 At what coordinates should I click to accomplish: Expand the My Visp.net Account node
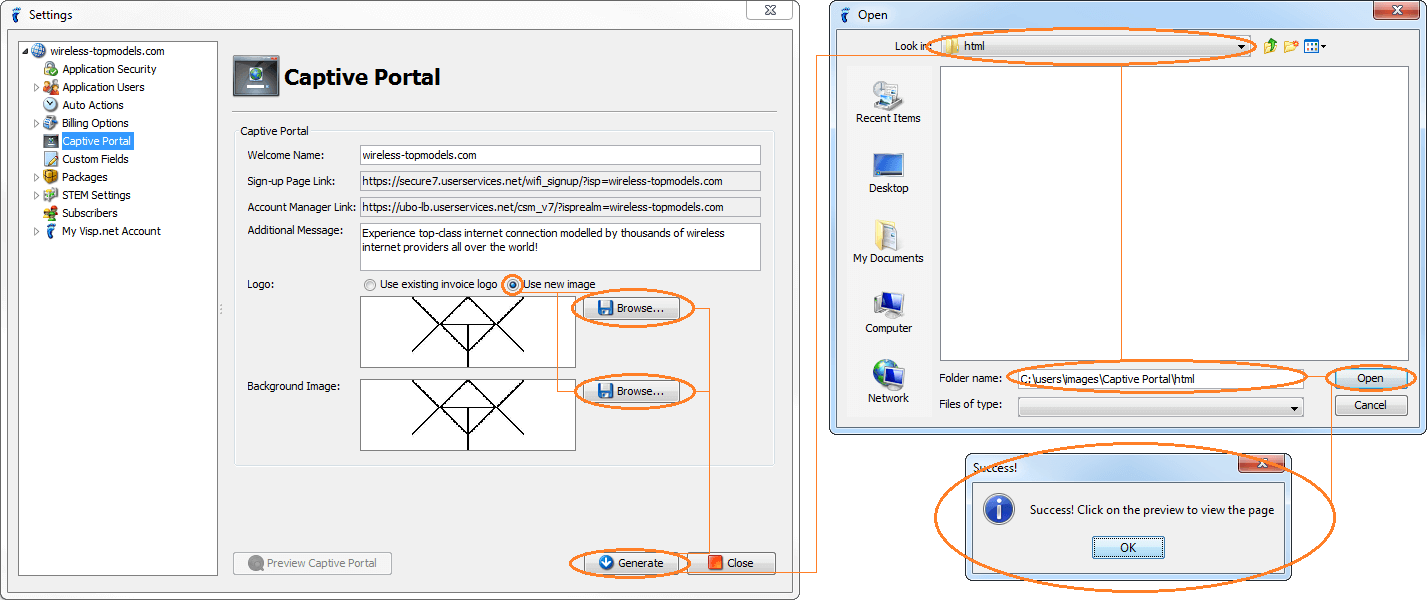point(37,231)
